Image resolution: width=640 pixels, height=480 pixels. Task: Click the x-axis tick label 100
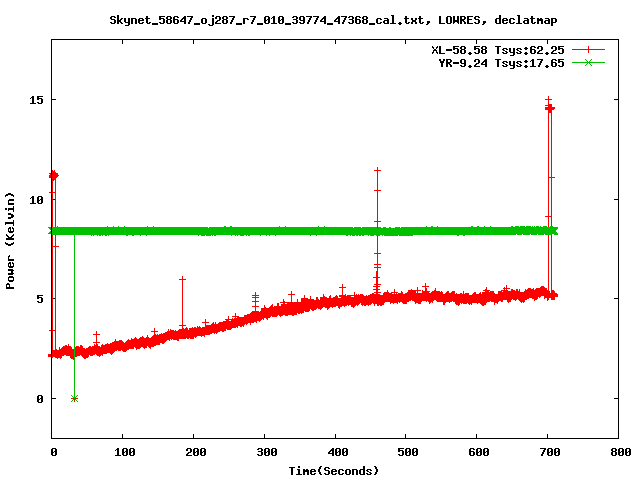(x=123, y=453)
